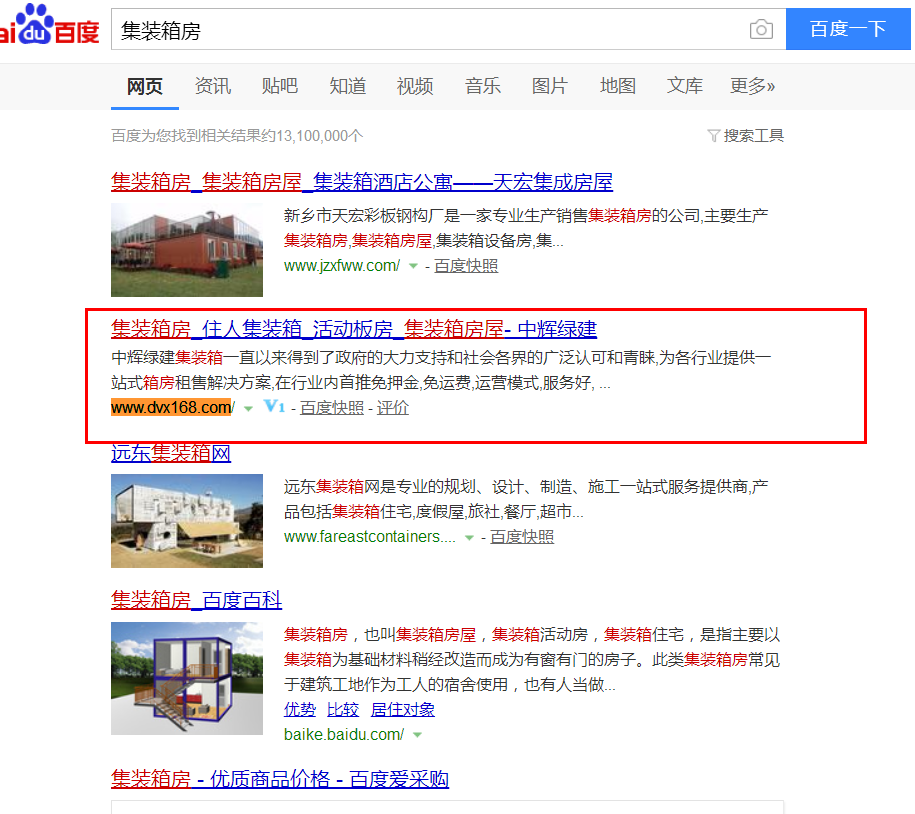Open the 视频 tab
The height and width of the screenshot is (814, 915).
[415, 86]
